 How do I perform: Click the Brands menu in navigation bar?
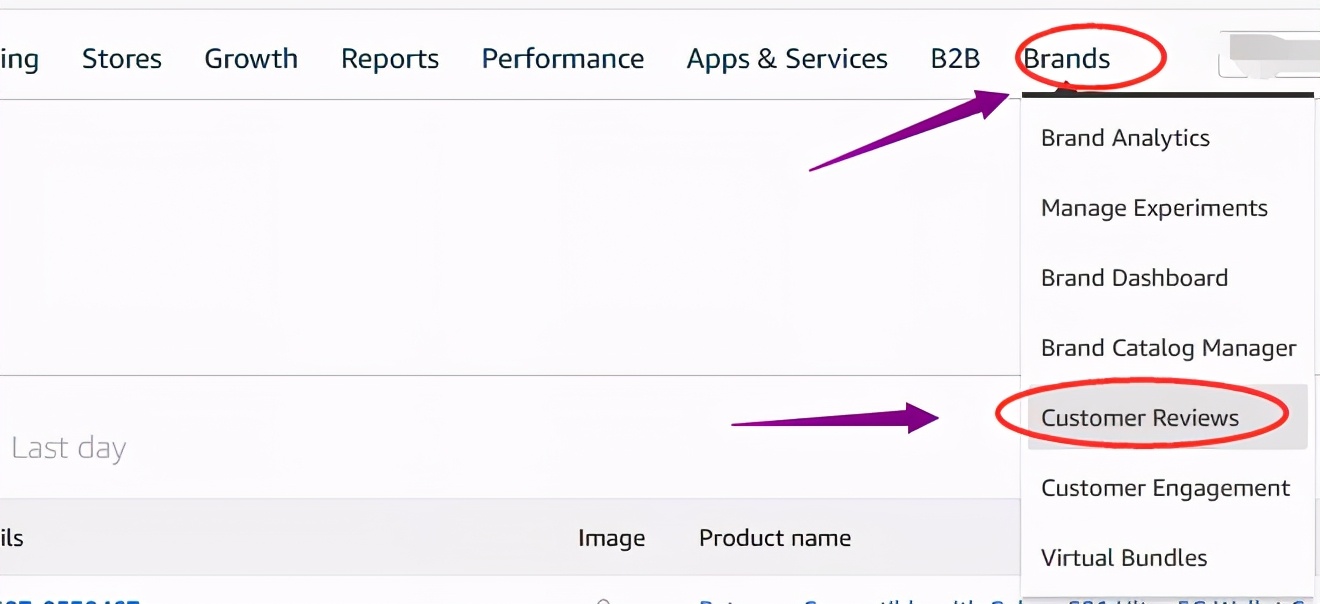coord(1067,59)
